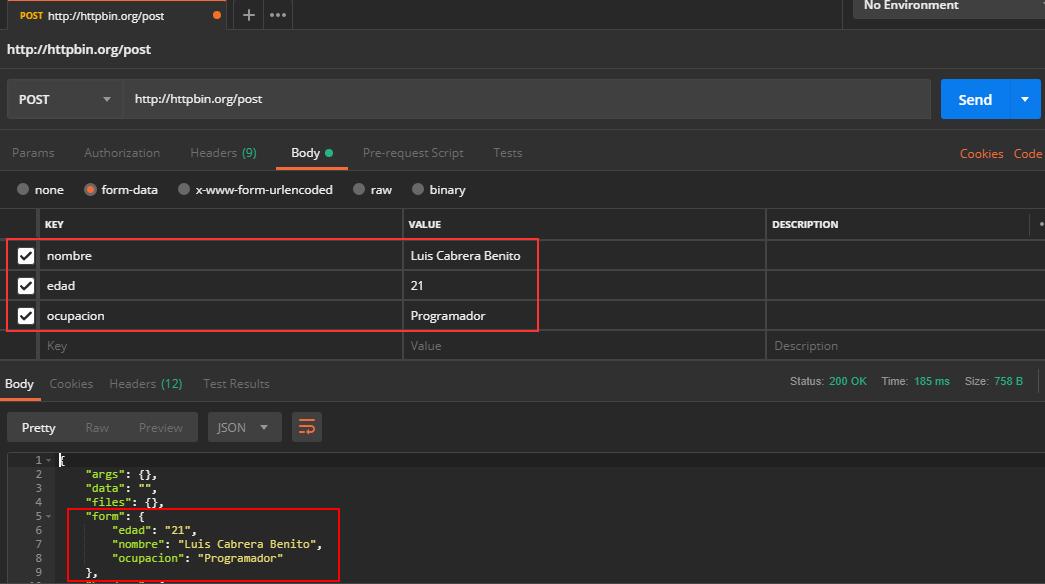
Task: Open the Headers (9) request tab
Action: pyautogui.click(x=223, y=153)
